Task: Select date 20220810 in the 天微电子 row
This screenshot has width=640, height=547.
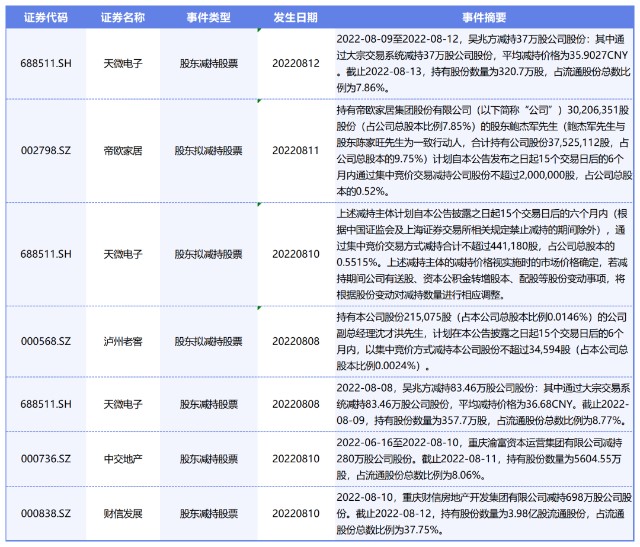Action: [x=296, y=254]
